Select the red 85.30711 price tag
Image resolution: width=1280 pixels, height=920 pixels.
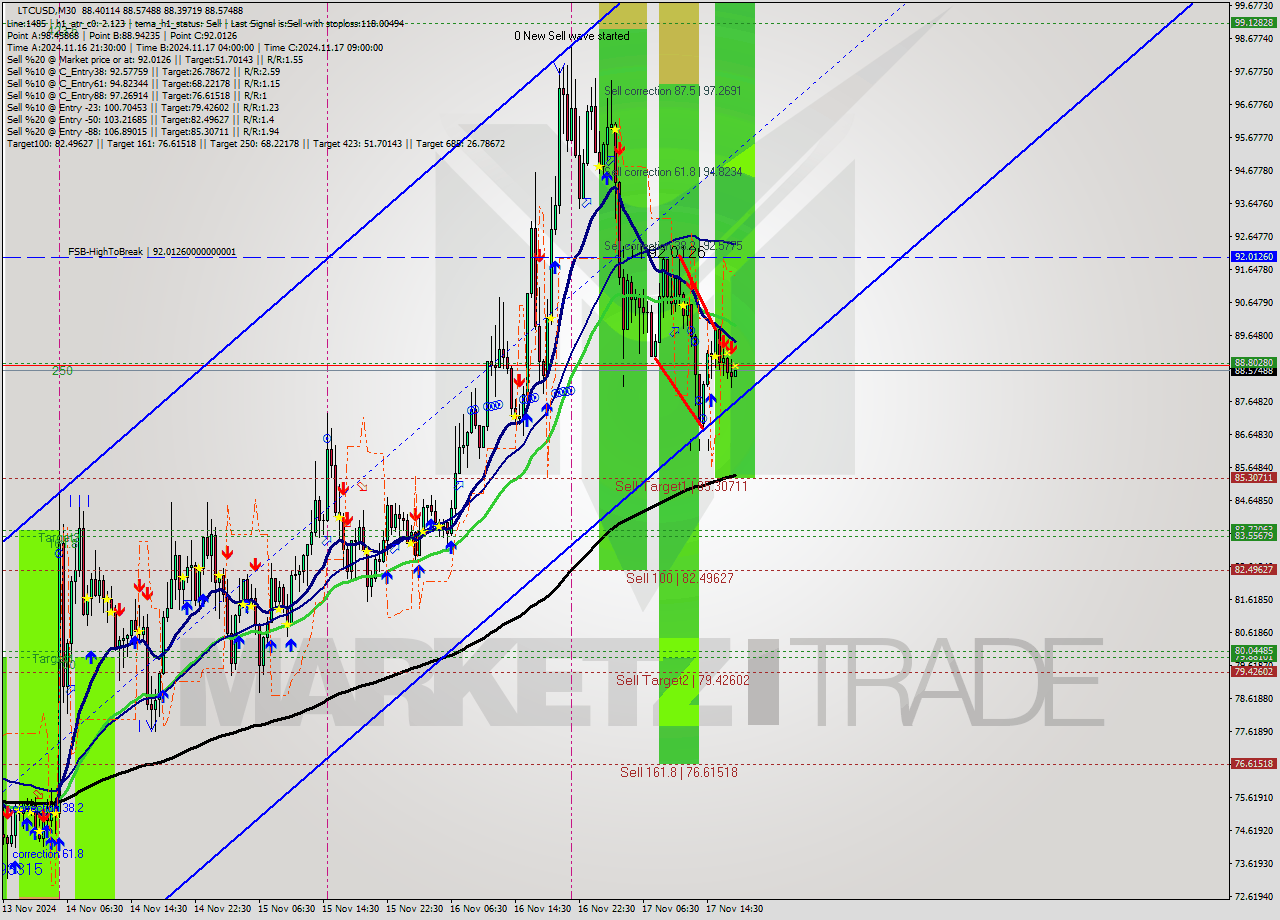tap(1253, 478)
